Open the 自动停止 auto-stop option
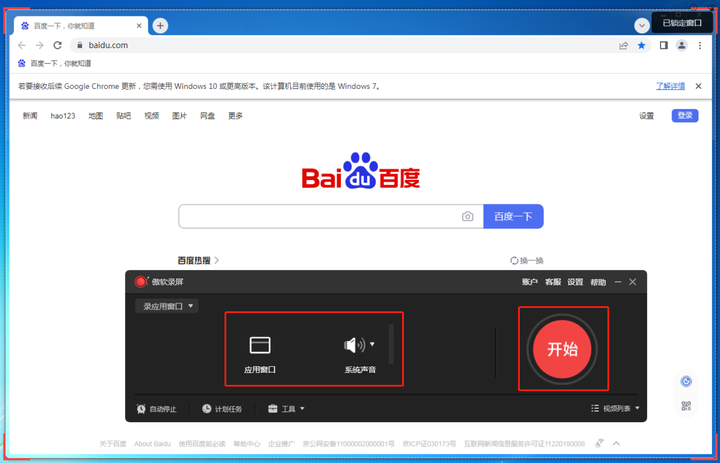Viewport: 720px width, 463px height. (x=157, y=409)
